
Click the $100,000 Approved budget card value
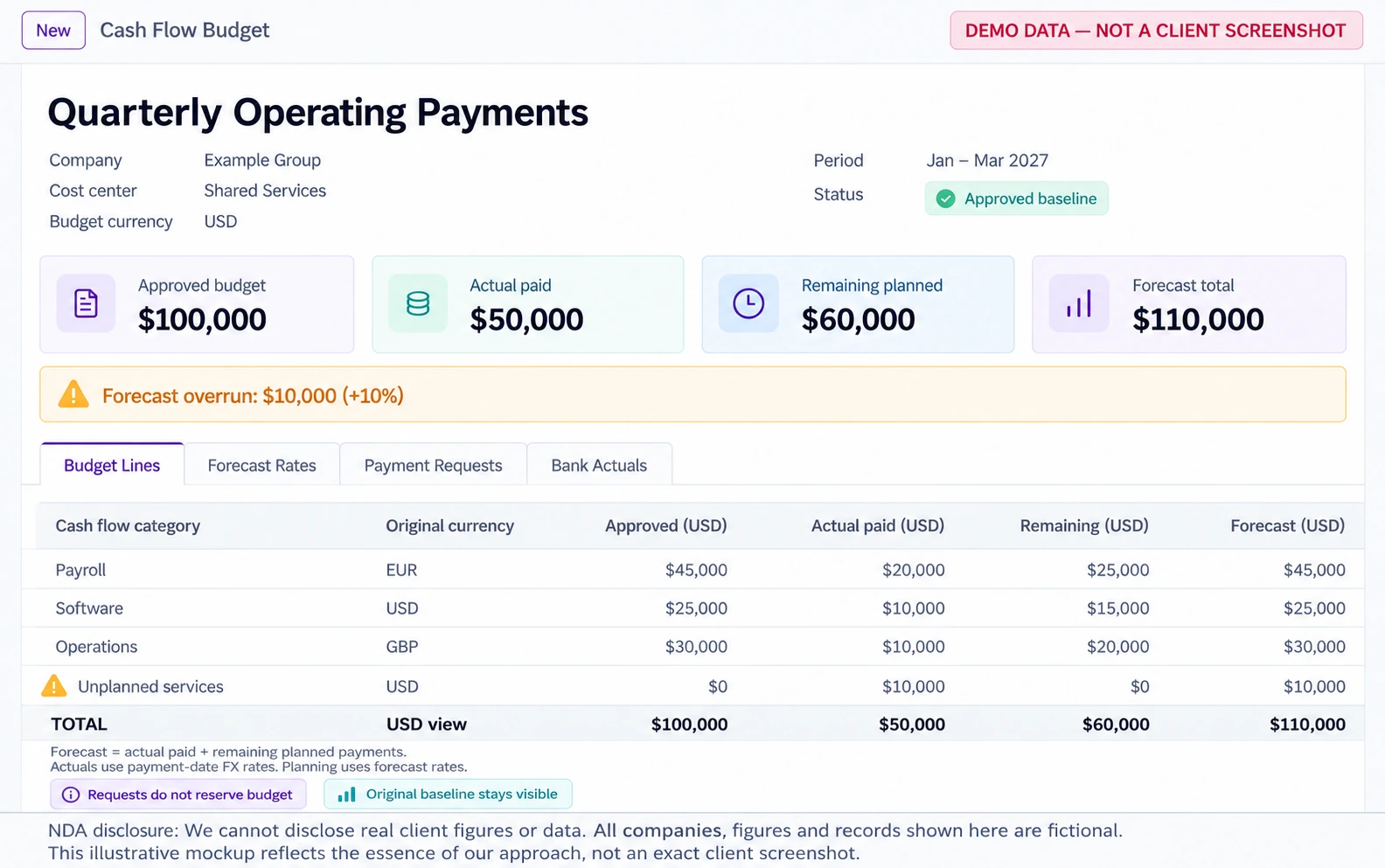pyautogui.click(x=202, y=320)
